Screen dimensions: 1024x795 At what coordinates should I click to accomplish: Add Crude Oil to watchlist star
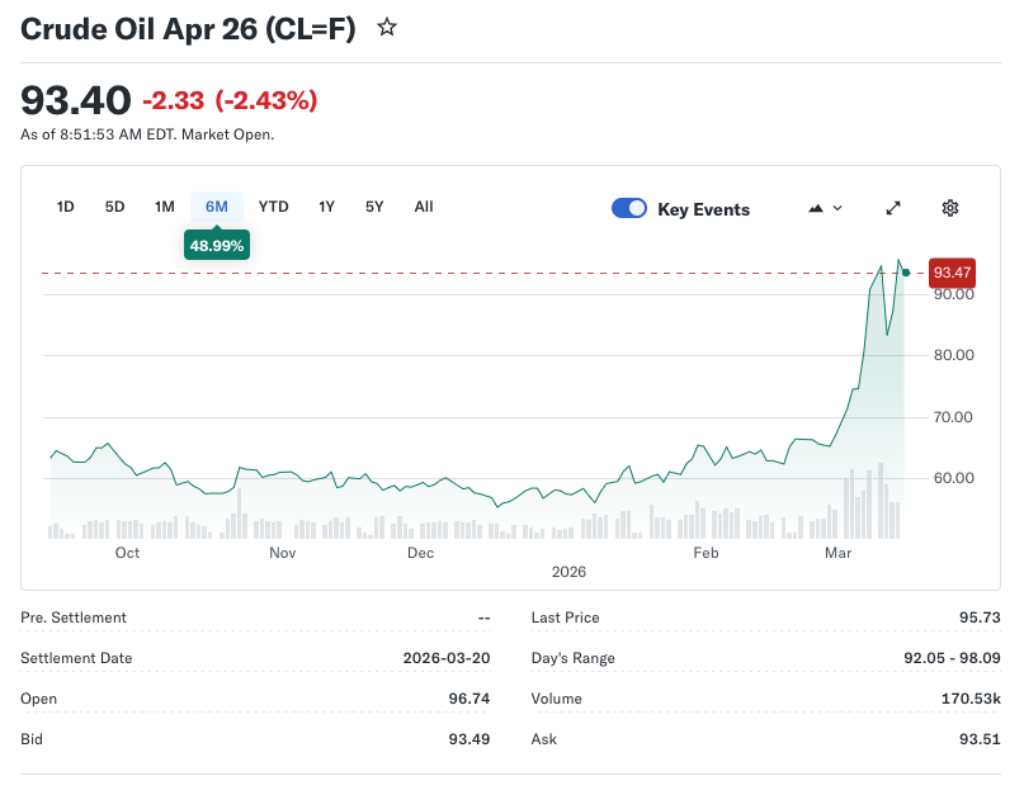pos(387,28)
